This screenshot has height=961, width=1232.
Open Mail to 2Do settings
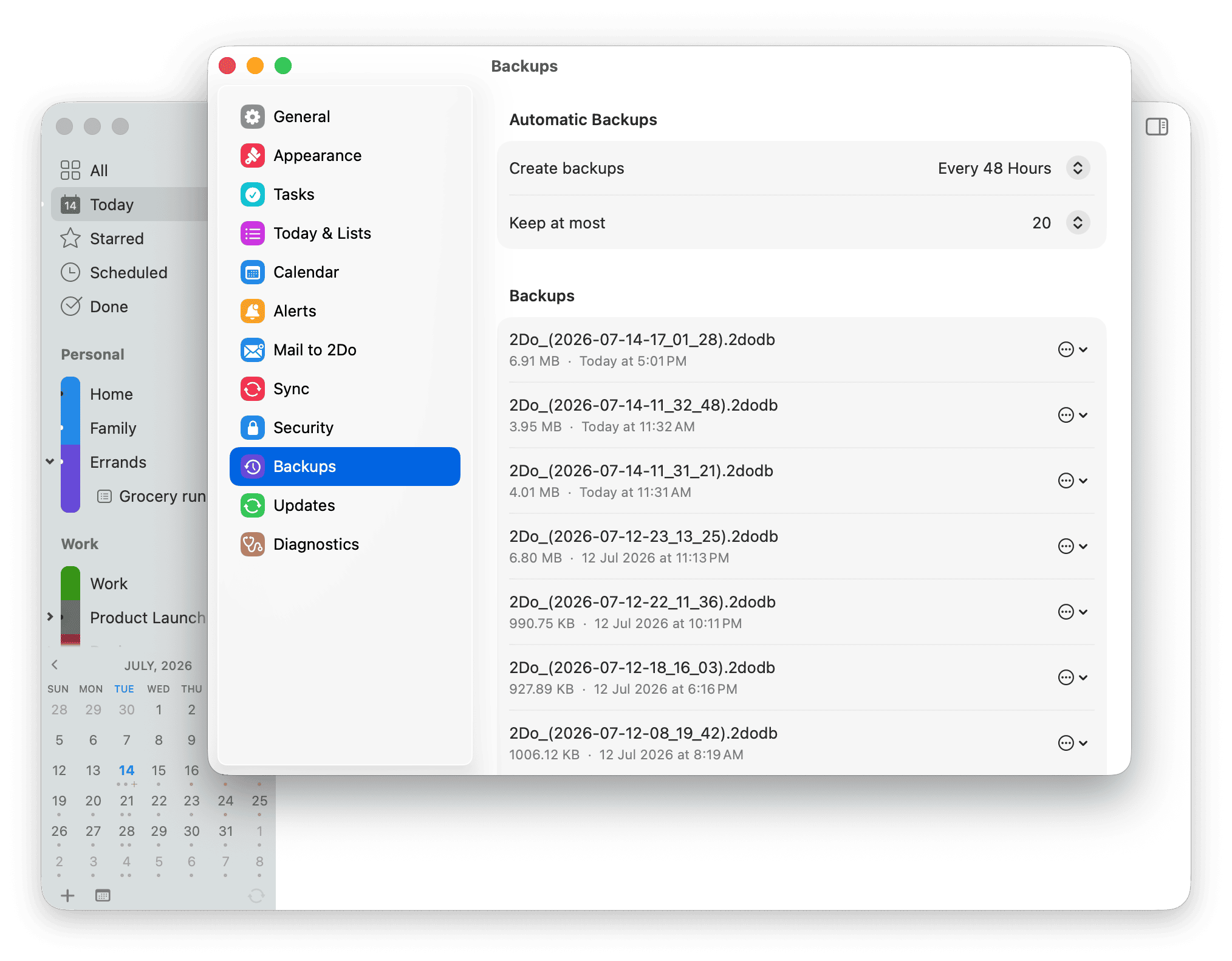tap(344, 350)
